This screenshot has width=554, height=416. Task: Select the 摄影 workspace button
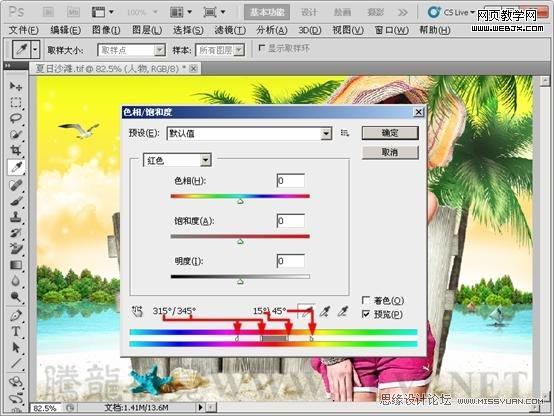point(375,12)
